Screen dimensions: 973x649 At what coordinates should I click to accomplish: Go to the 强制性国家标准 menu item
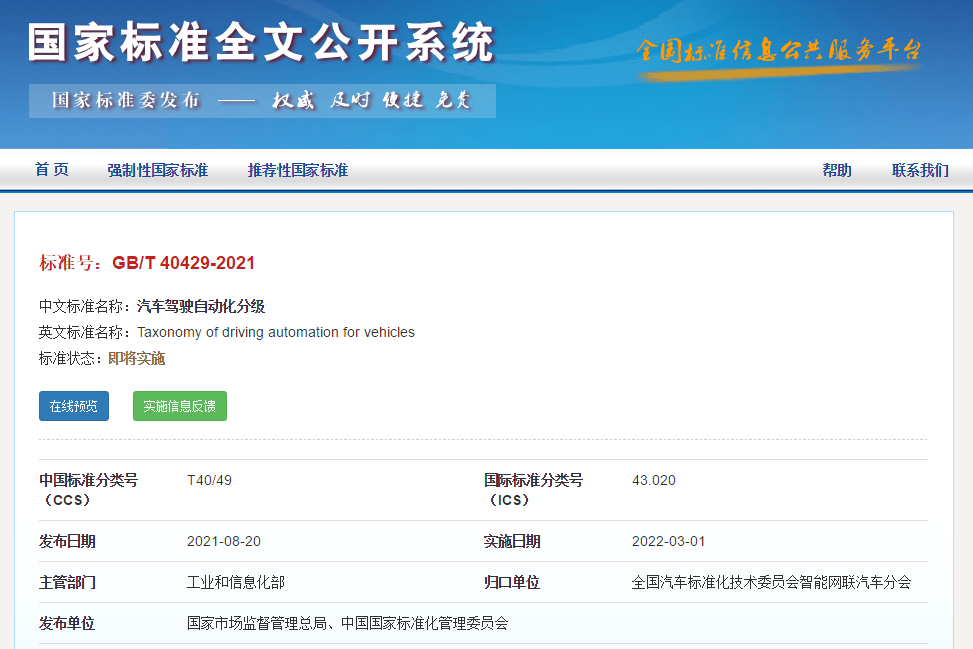158,170
